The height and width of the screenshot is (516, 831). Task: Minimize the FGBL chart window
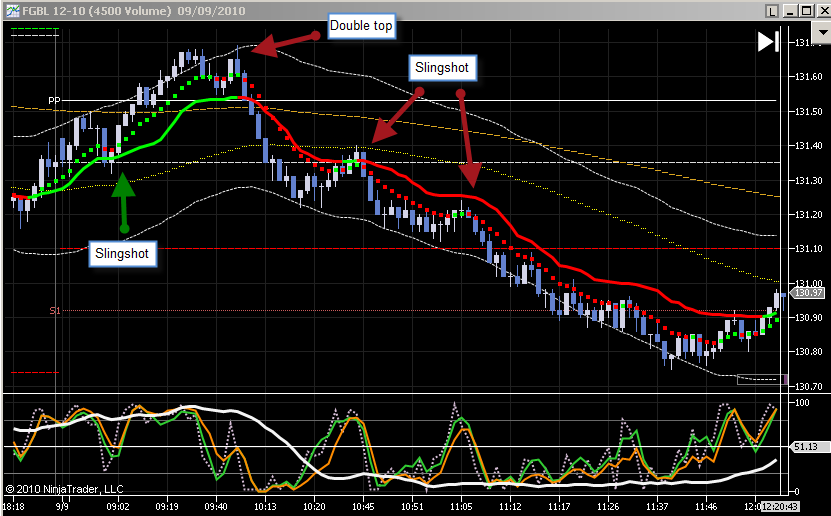(x=790, y=11)
